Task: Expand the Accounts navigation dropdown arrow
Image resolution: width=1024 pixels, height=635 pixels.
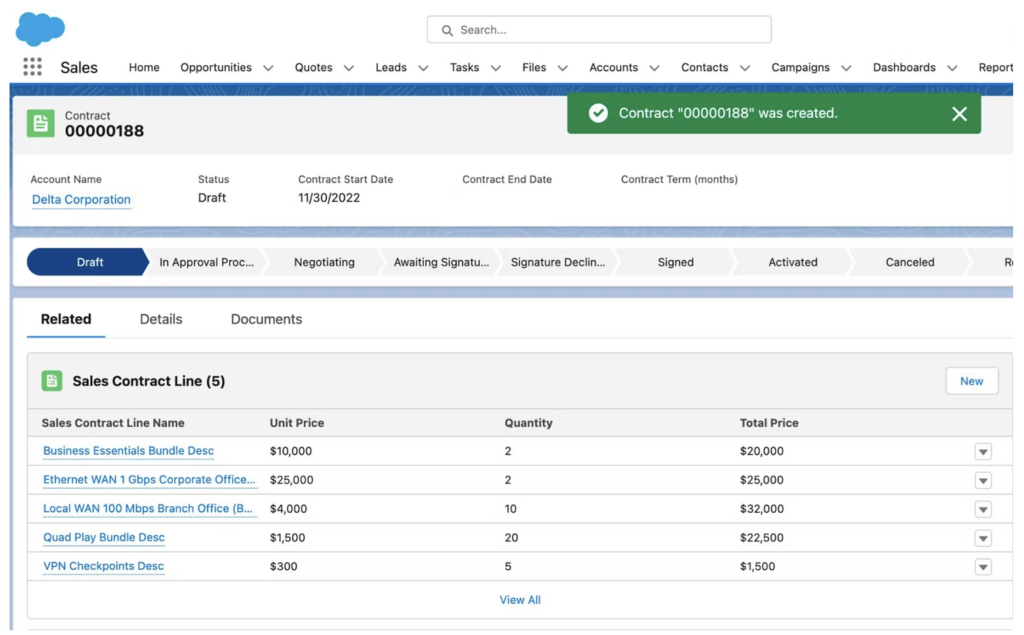Action: coord(654,68)
